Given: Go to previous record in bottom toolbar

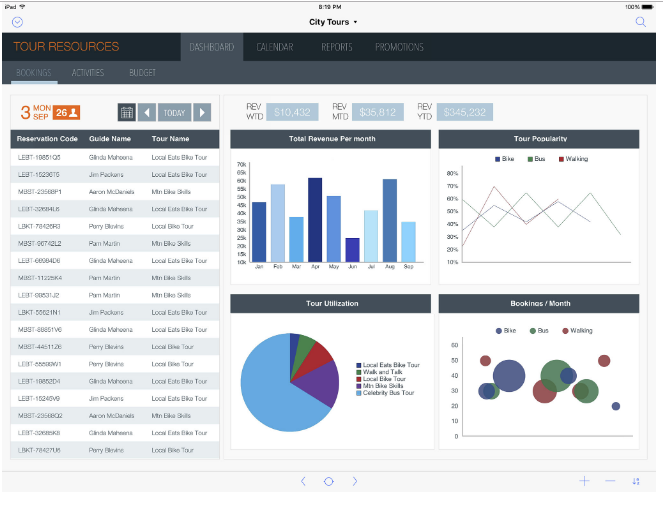Looking at the screenshot, I should pos(303,481).
